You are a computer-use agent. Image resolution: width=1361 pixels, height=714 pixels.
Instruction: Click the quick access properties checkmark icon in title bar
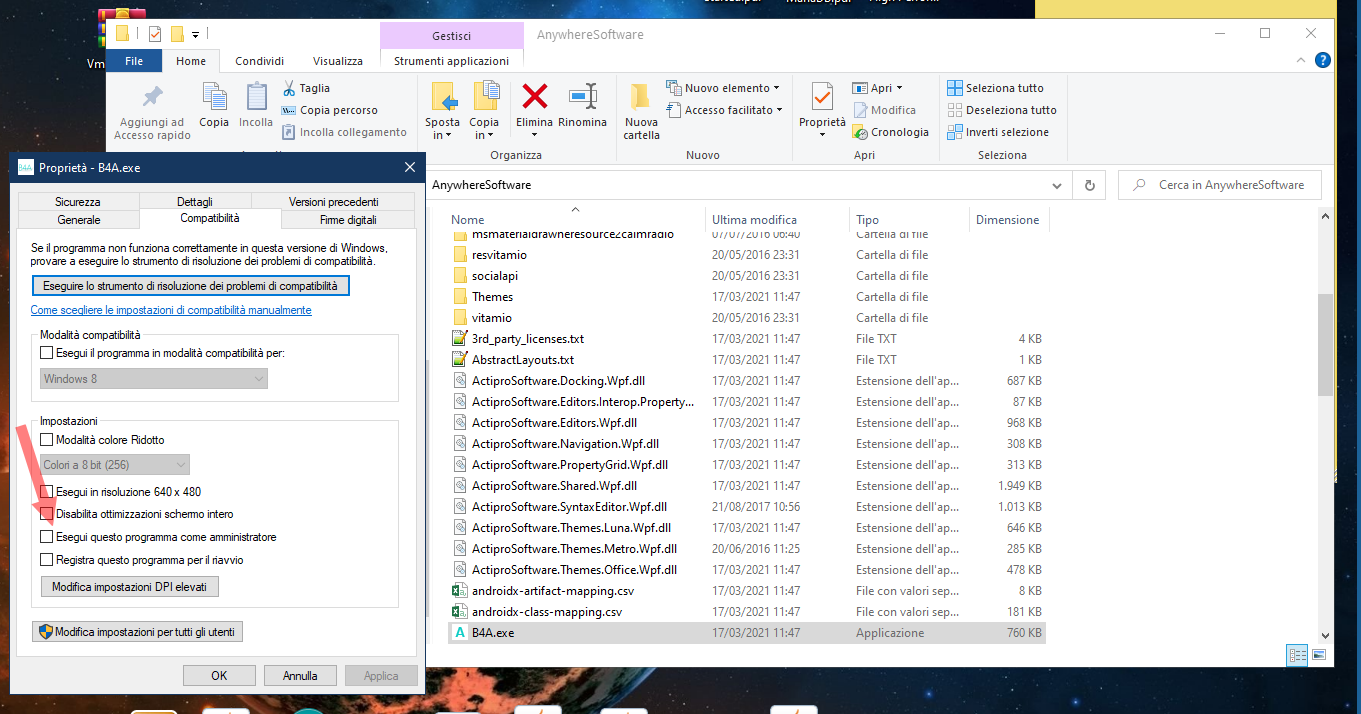tap(154, 34)
